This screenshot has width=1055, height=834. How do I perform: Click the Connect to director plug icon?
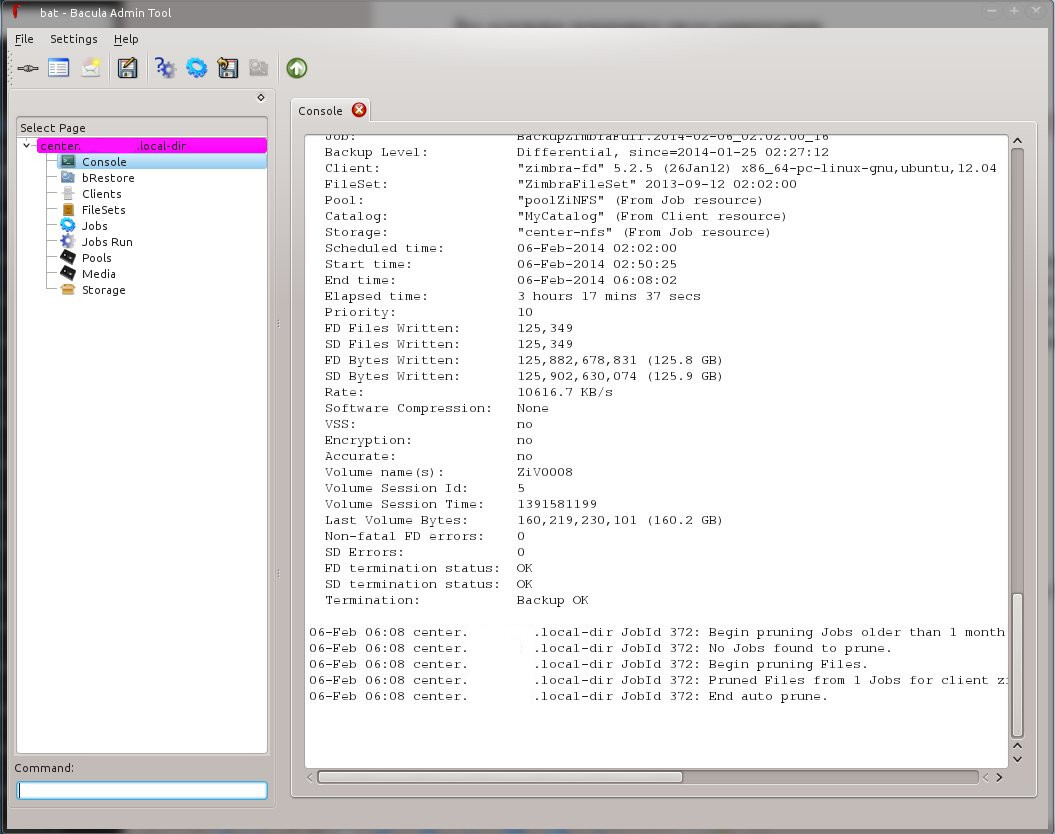pos(28,68)
